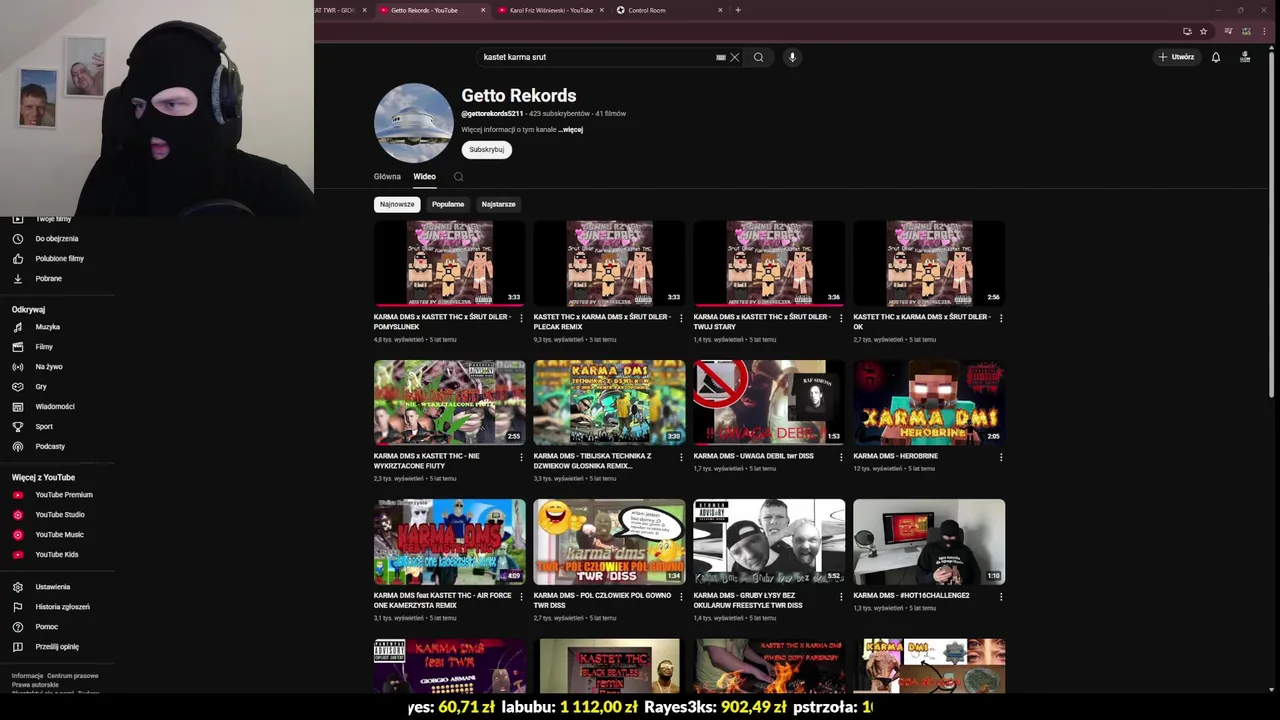This screenshot has width=1280, height=720.
Task: Open Getto Rekords channel avatar
Action: (x=414, y=123)
